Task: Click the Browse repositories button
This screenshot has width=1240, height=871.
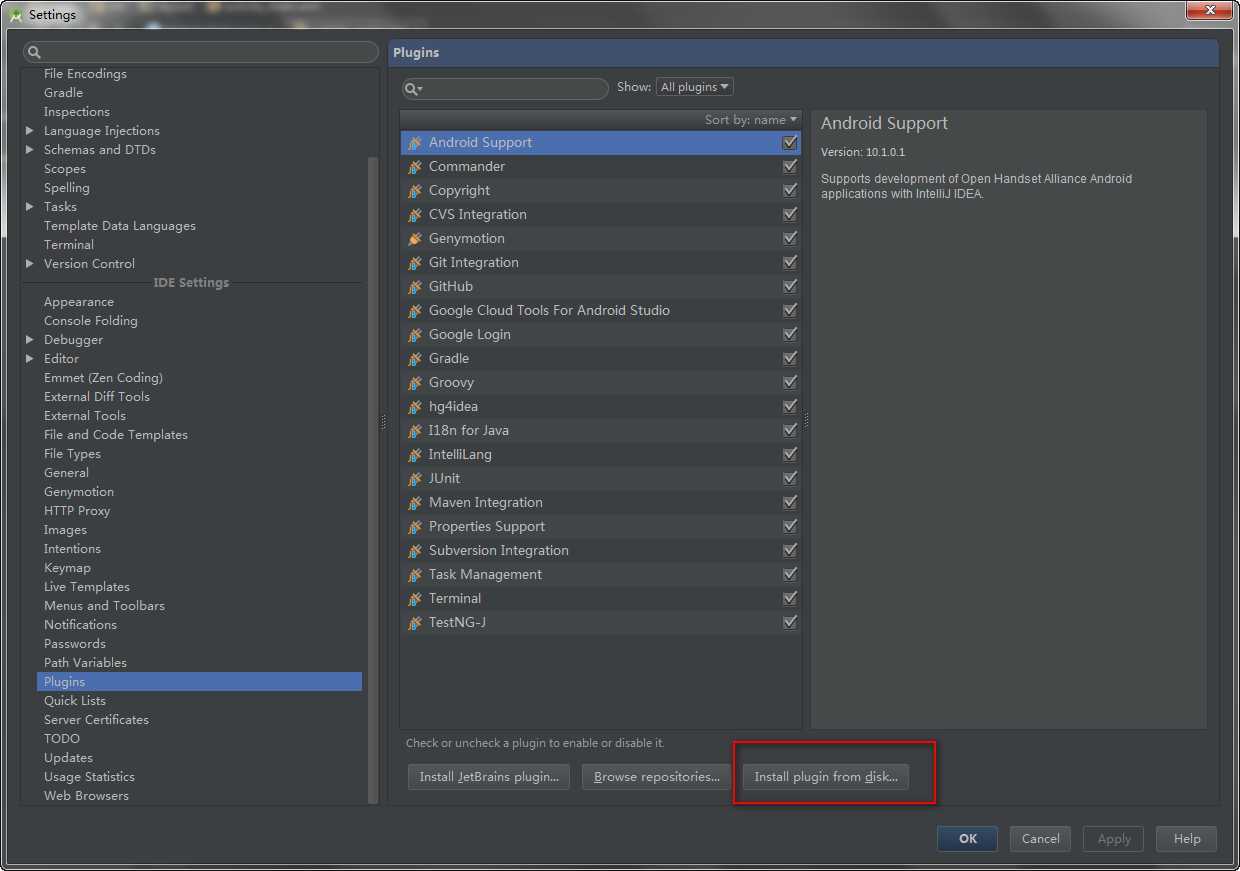Action: coord(657,777)
